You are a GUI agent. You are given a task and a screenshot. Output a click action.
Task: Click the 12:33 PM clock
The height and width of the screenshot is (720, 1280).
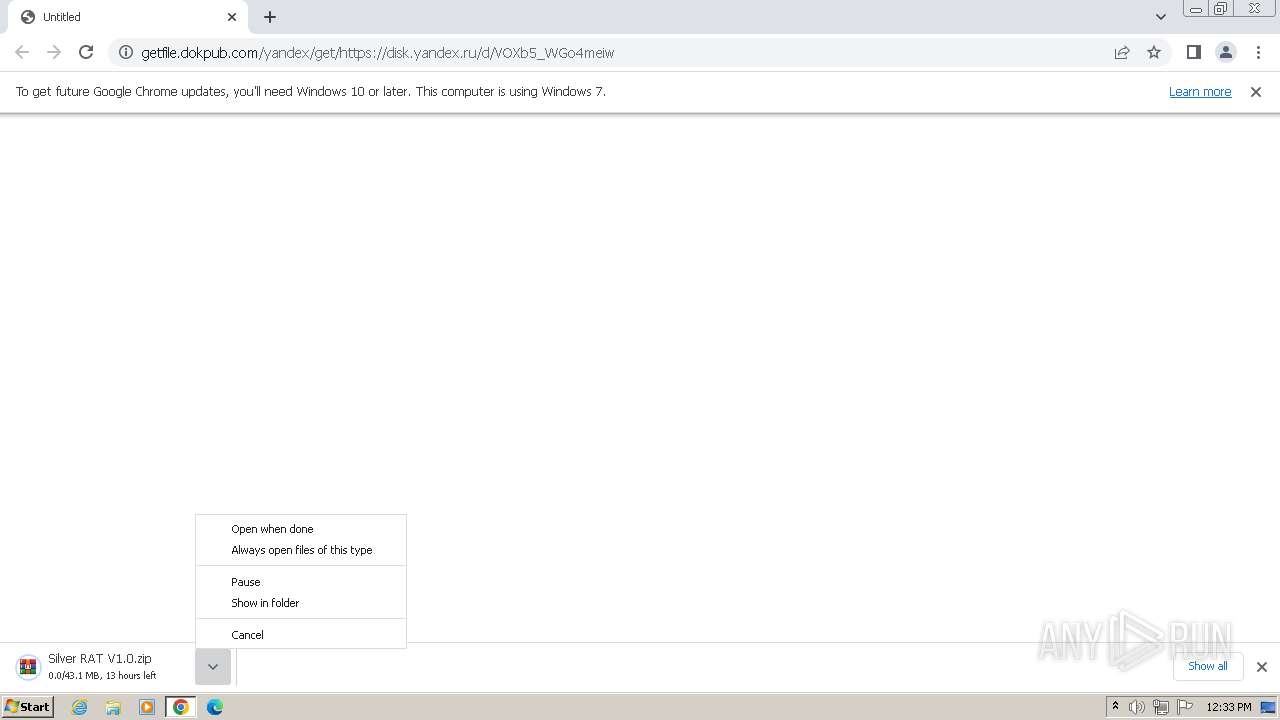click(x=1229, y=707)
